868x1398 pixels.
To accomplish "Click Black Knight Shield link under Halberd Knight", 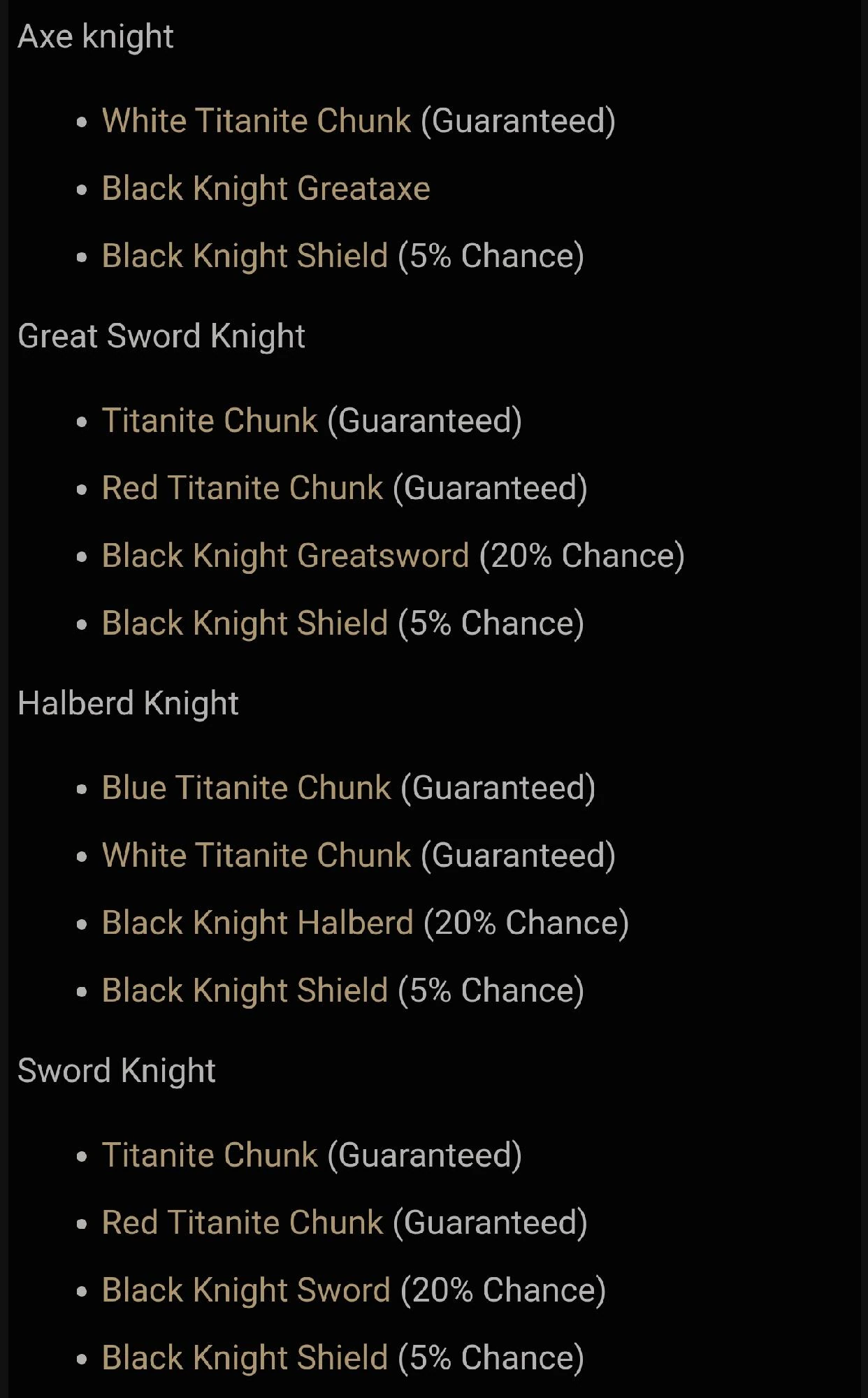I will pos(245,990).
